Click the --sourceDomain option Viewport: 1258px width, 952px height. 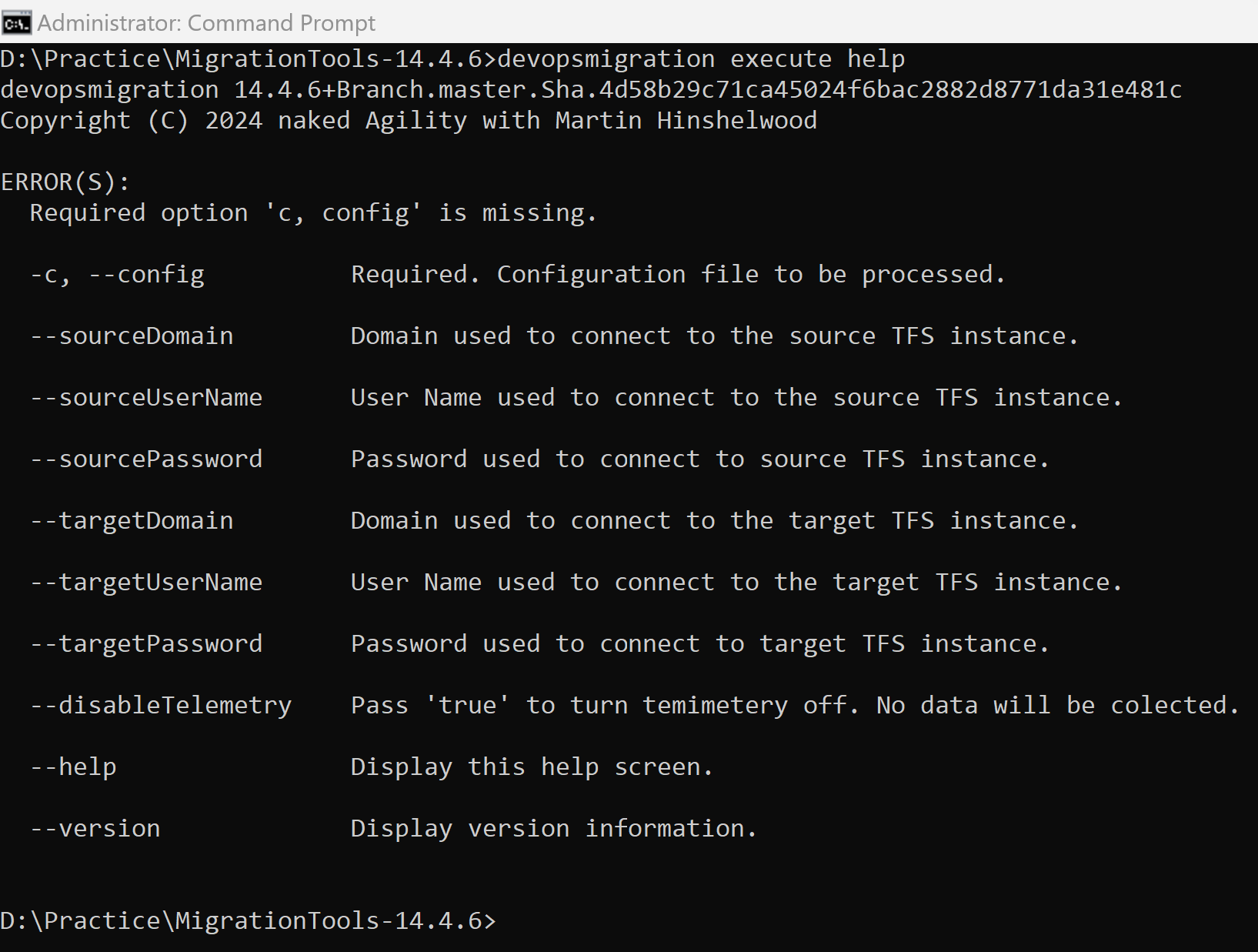132,336
